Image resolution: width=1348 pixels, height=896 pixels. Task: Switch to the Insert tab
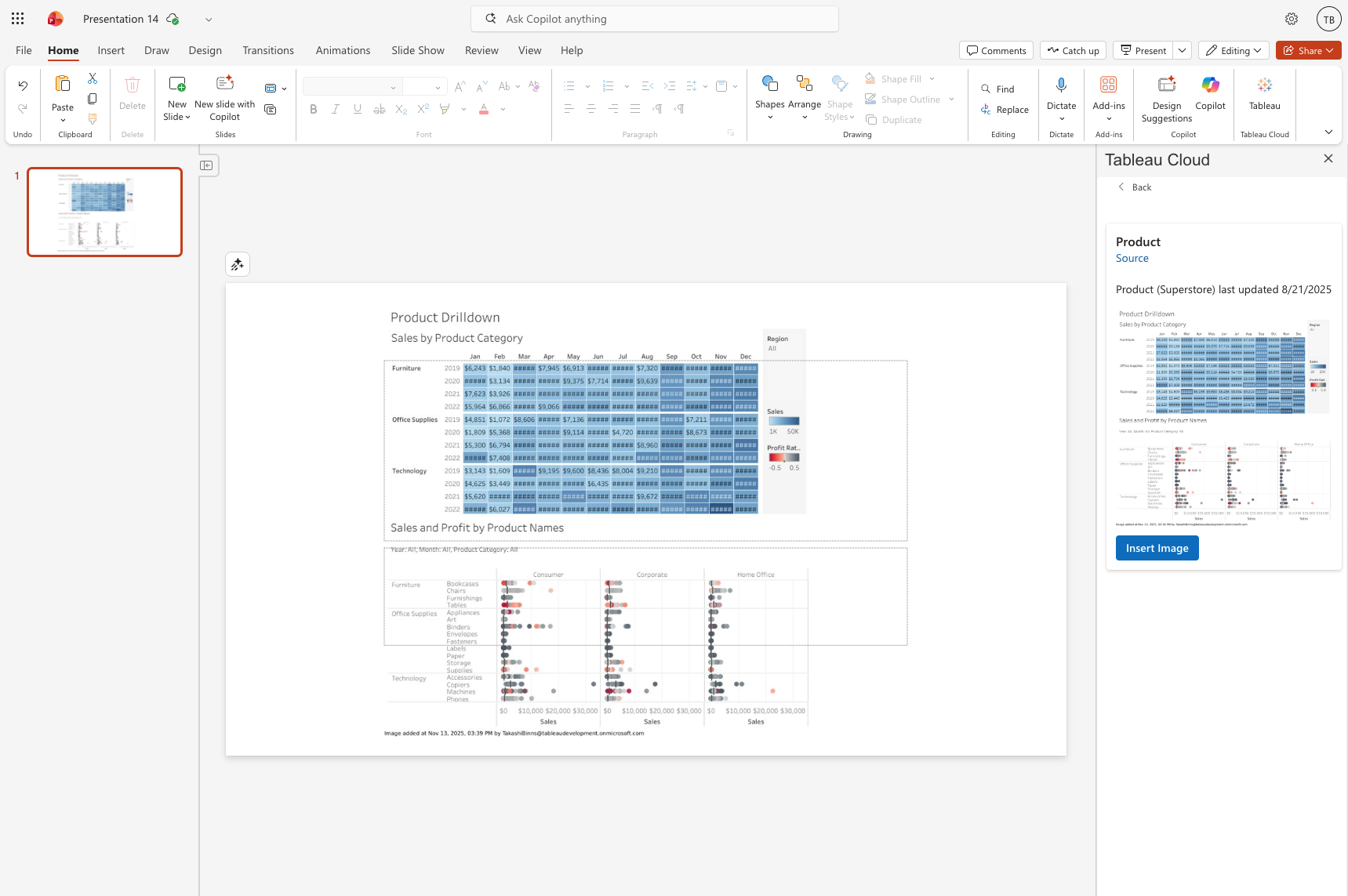pos(111,51)
